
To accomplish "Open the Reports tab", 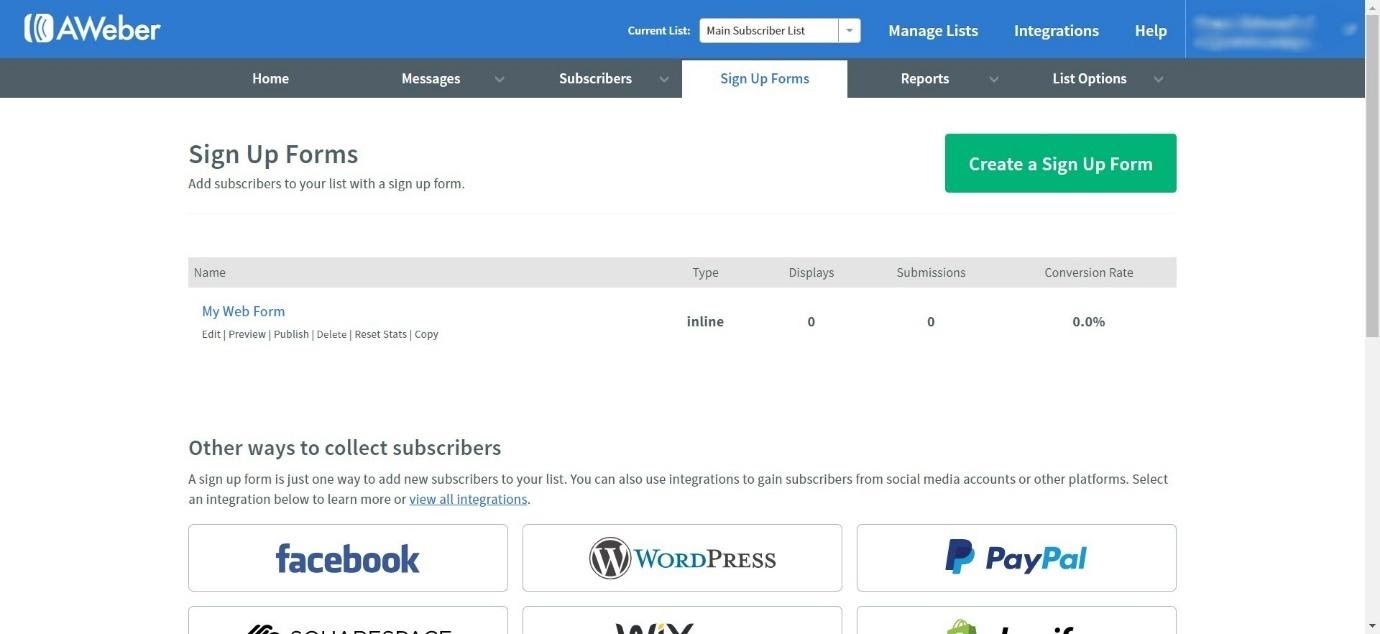I will (x=925, y=78).
